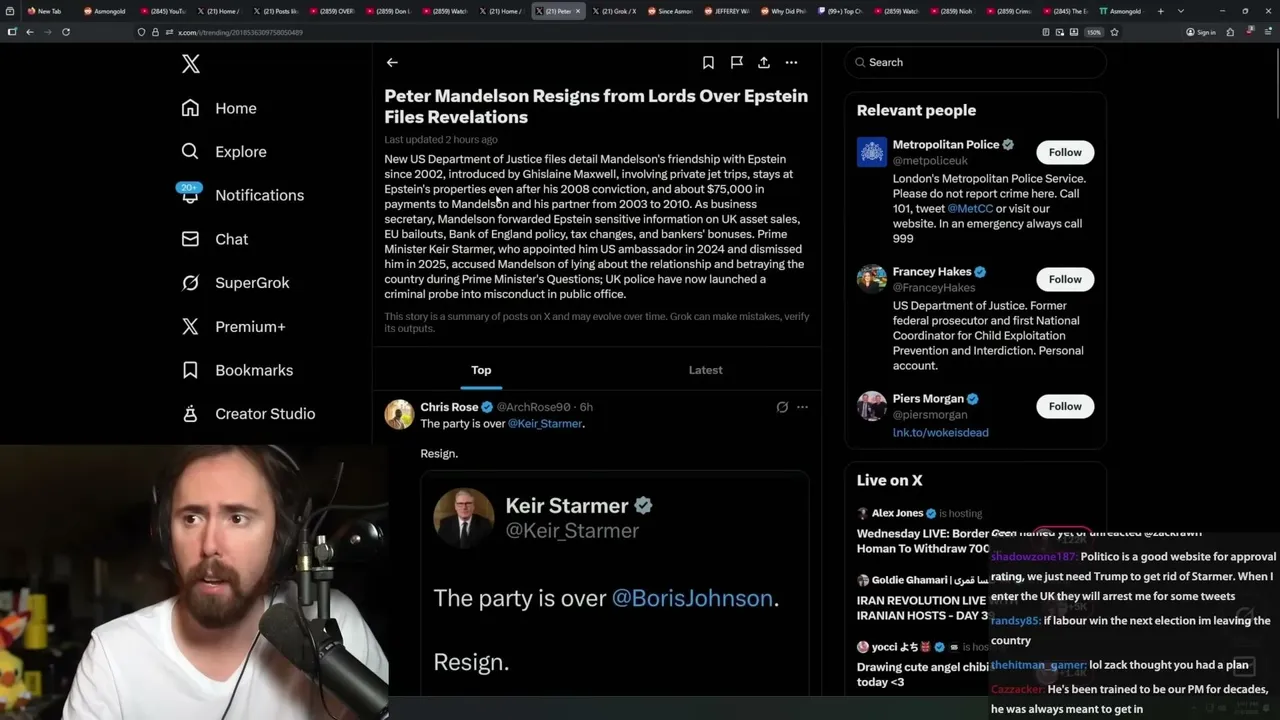Click the story headline about Peter Mandelson
Screen dimensions: 1280x720
pyautogui.click(x=596, y=106)
